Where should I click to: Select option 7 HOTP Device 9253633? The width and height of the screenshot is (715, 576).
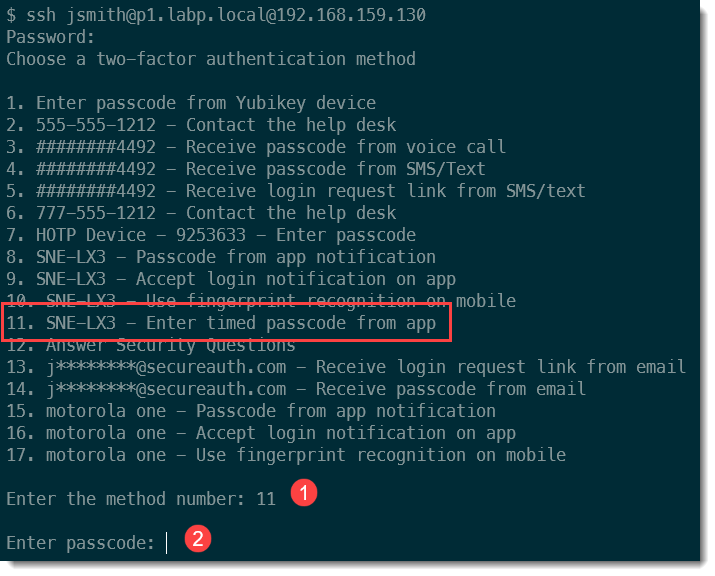pyautogui.click(x=211, y=235)
